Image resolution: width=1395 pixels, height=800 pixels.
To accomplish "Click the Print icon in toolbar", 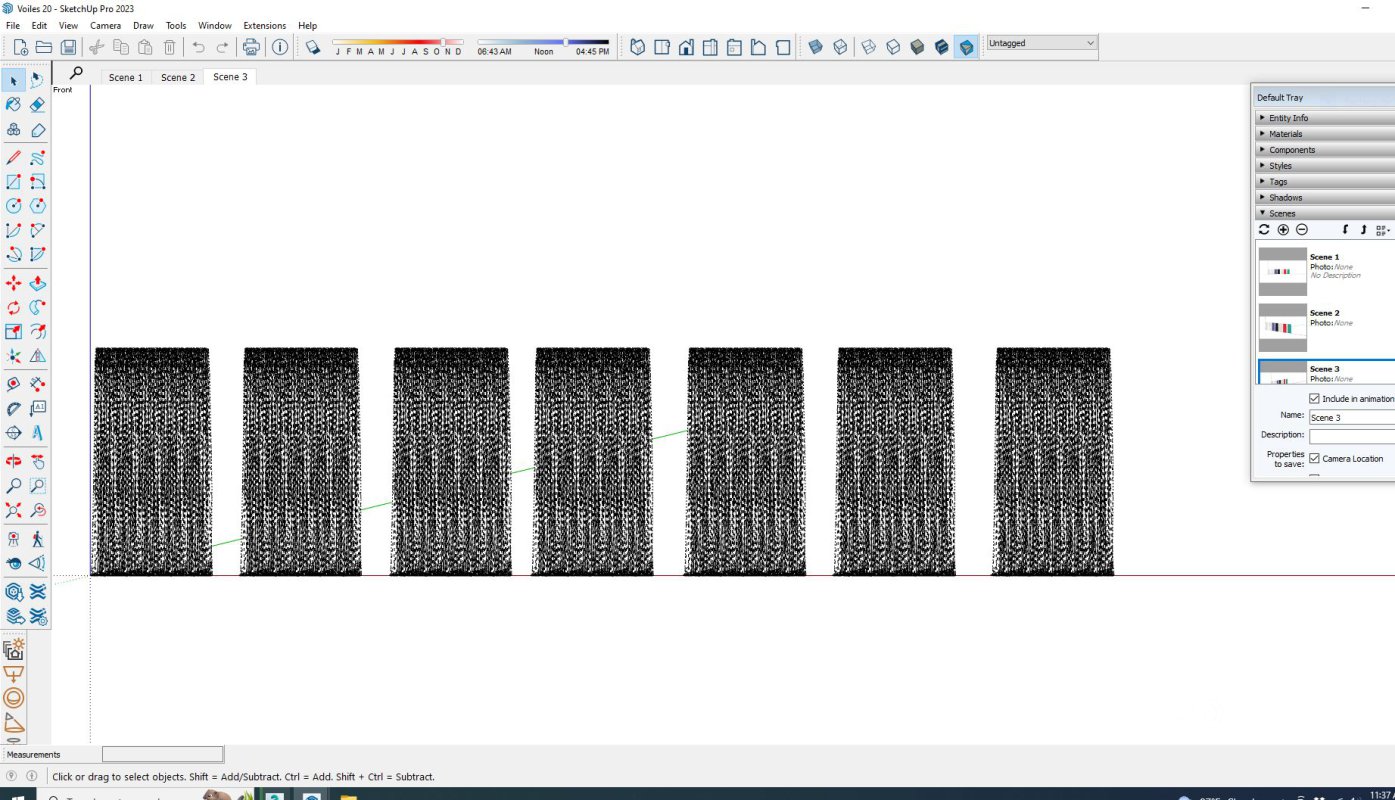I will coord(251,47).
